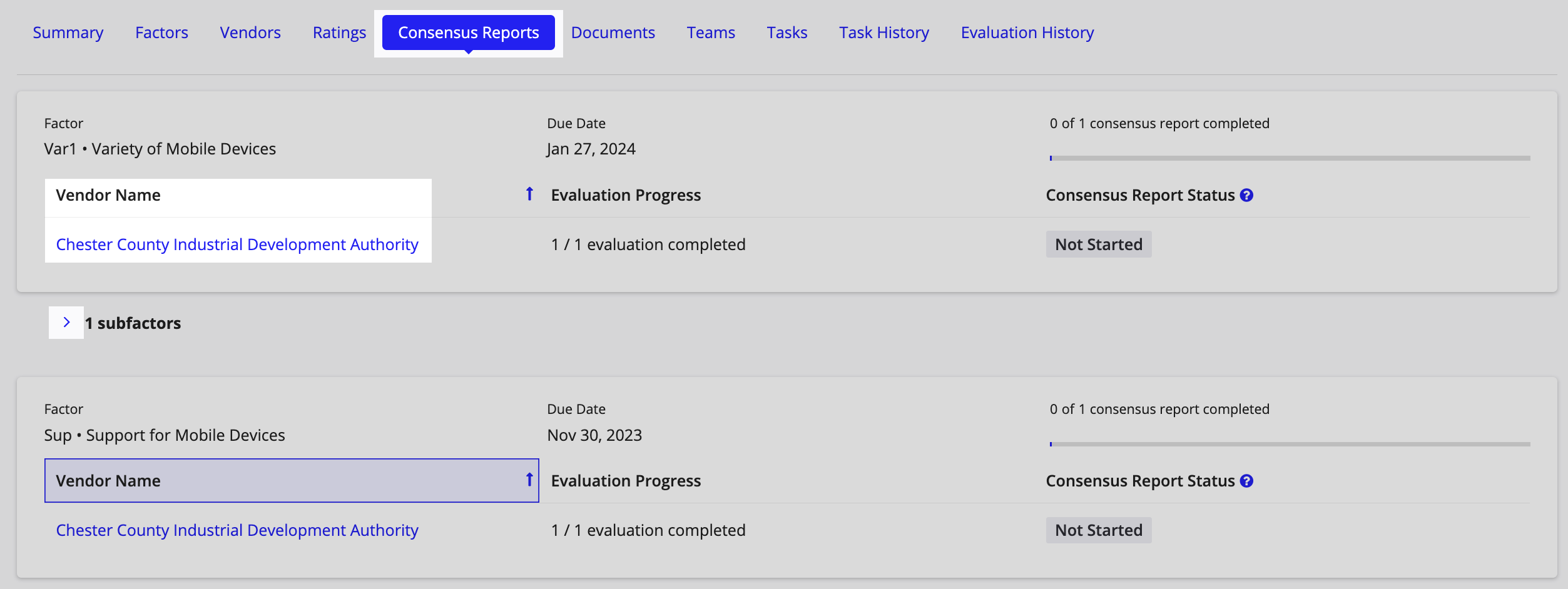Click Not Started status for Support factor
The width and height of the screenshot is (1568, 589).
coord(1099,530)
